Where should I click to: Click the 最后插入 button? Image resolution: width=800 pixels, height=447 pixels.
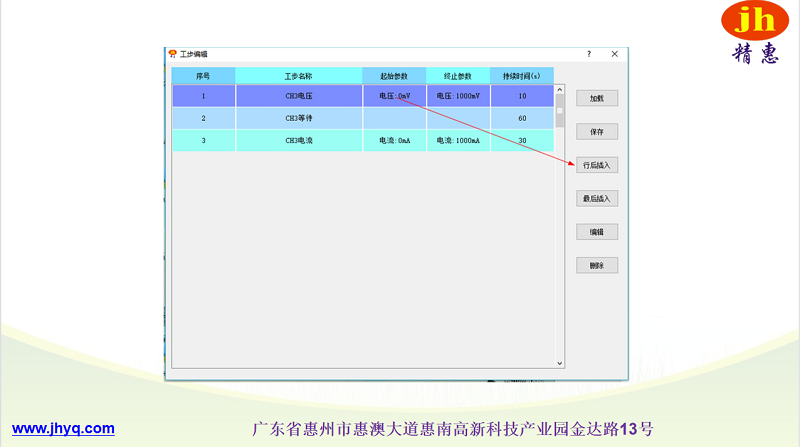(596, 199)
